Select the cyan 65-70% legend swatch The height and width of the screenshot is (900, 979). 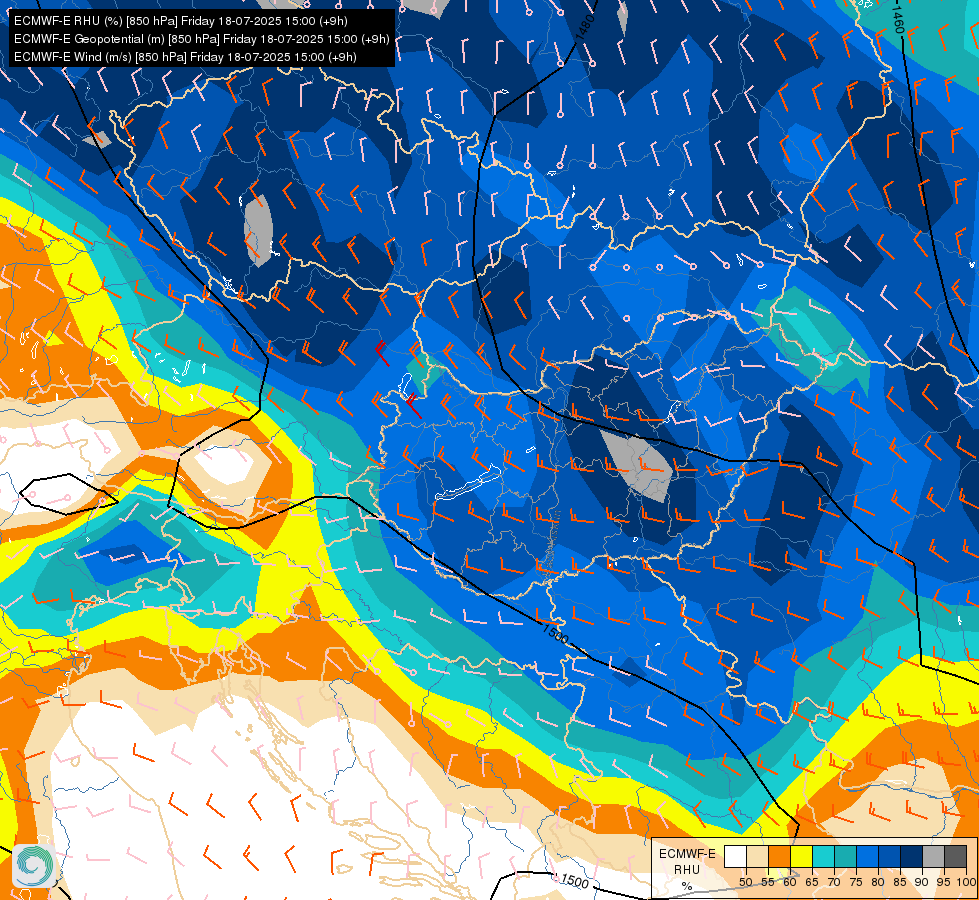(824, 856)
